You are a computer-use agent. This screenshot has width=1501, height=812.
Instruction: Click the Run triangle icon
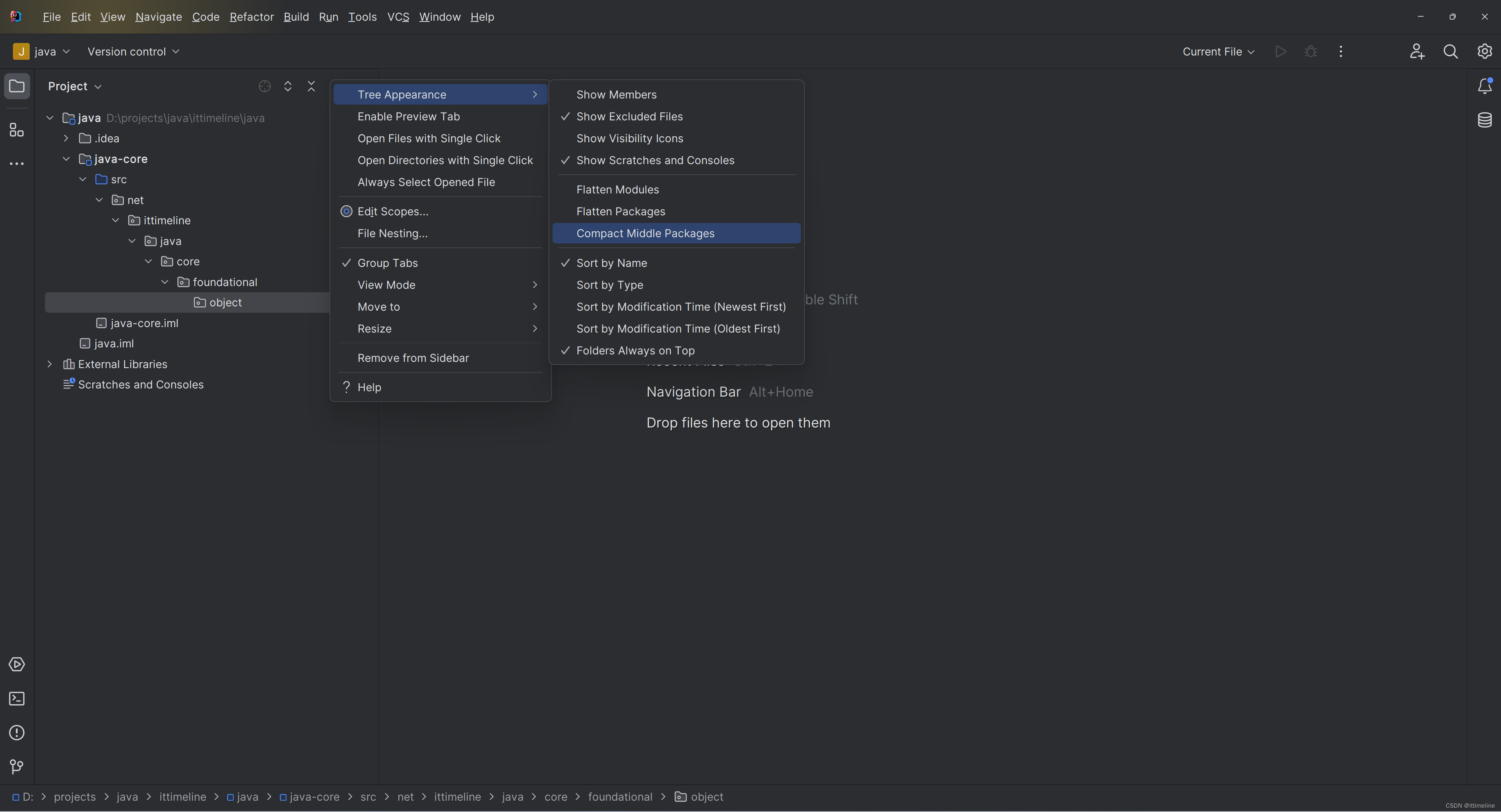point(1281,52)
